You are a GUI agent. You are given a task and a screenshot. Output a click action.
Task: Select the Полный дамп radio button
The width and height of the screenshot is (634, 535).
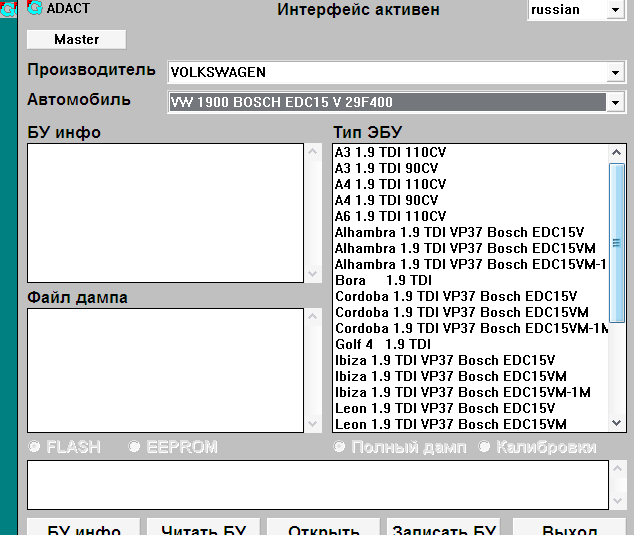pos(399,447)
